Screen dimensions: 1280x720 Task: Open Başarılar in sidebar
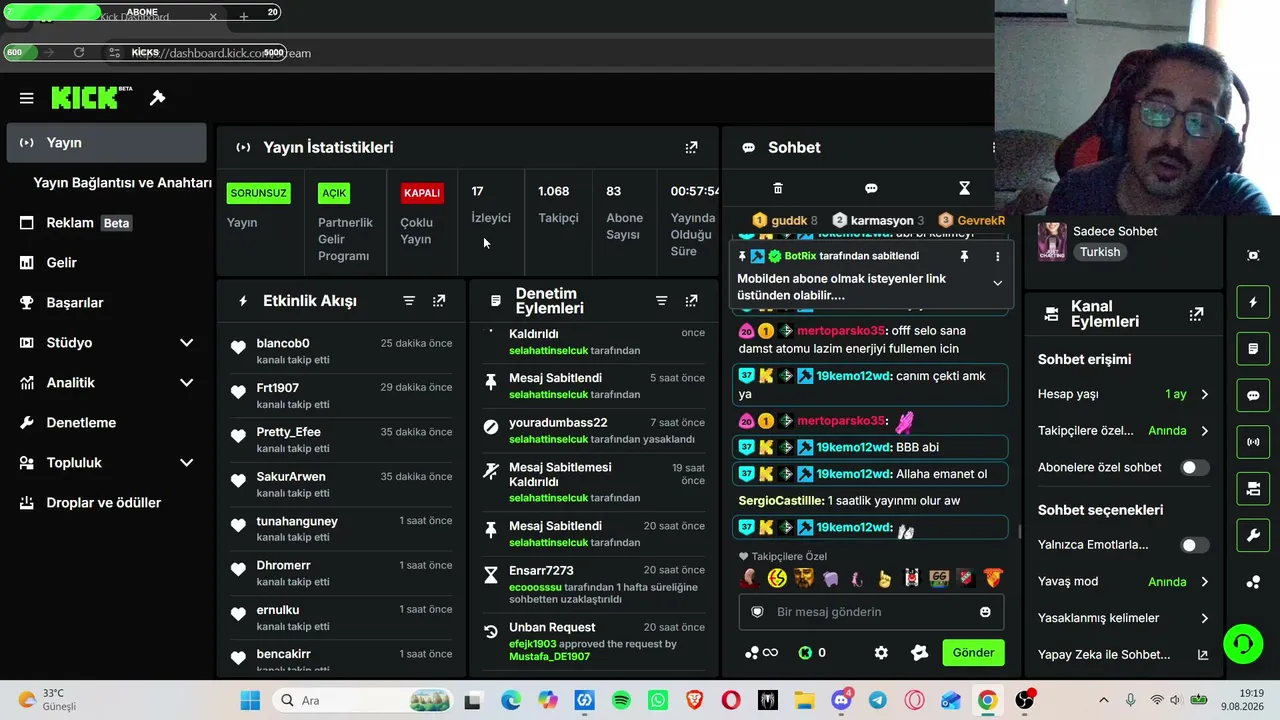[106, 303]
